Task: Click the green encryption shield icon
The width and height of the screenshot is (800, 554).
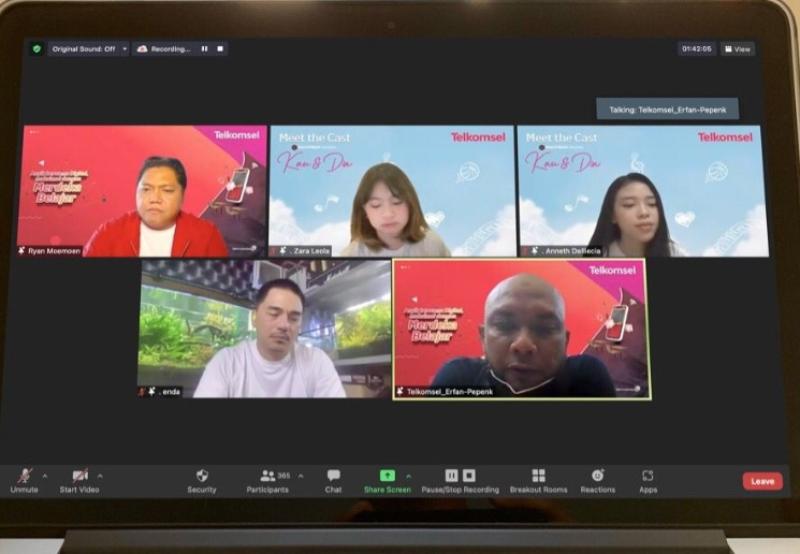Action: point(37,48)
